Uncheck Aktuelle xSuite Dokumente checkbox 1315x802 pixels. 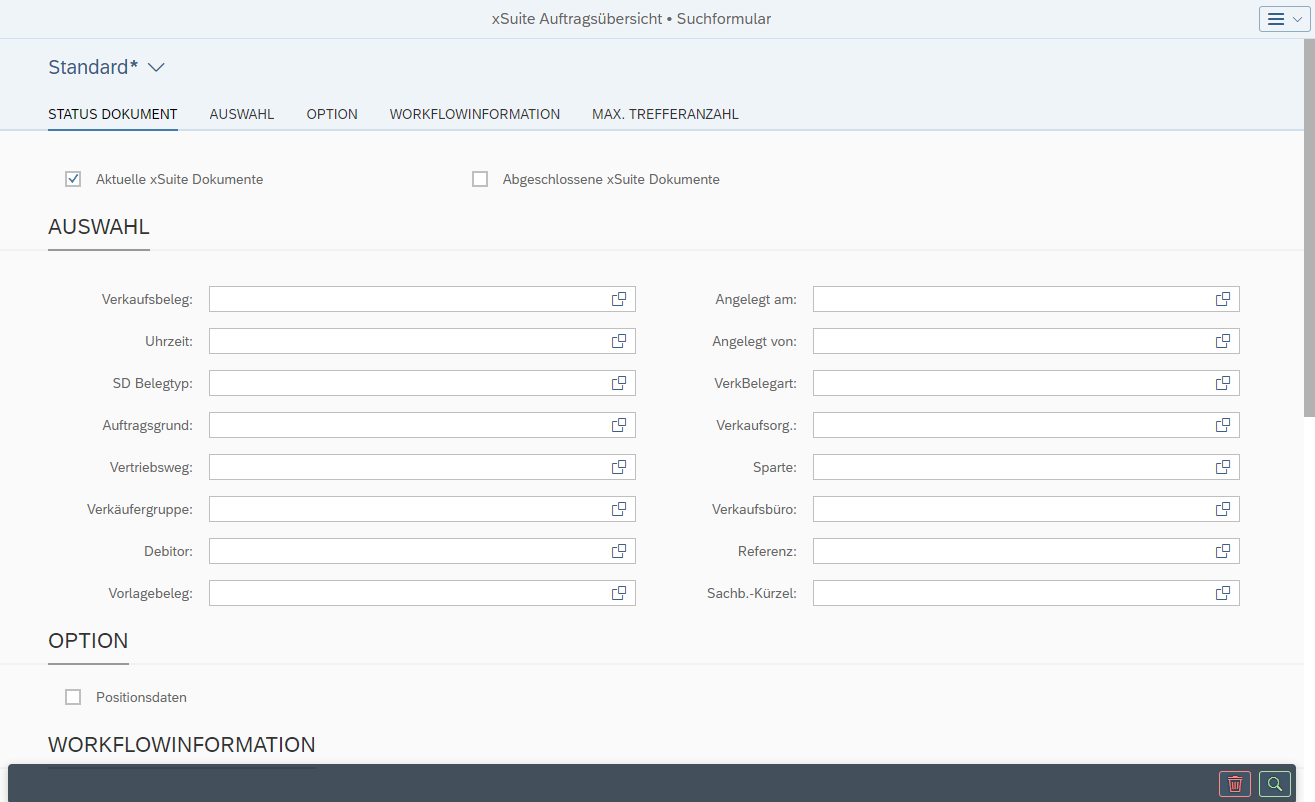point(73,179)
